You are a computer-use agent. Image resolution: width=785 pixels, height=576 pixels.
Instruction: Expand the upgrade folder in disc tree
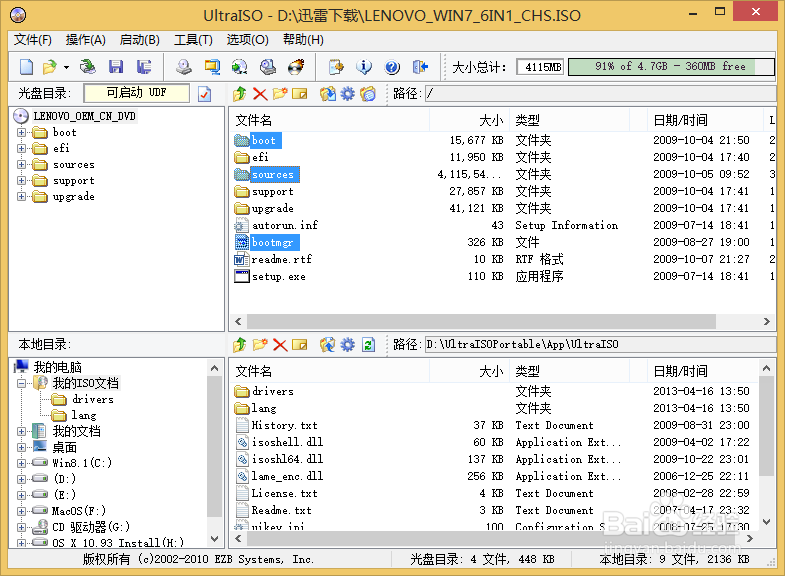(x=22, y=197)
